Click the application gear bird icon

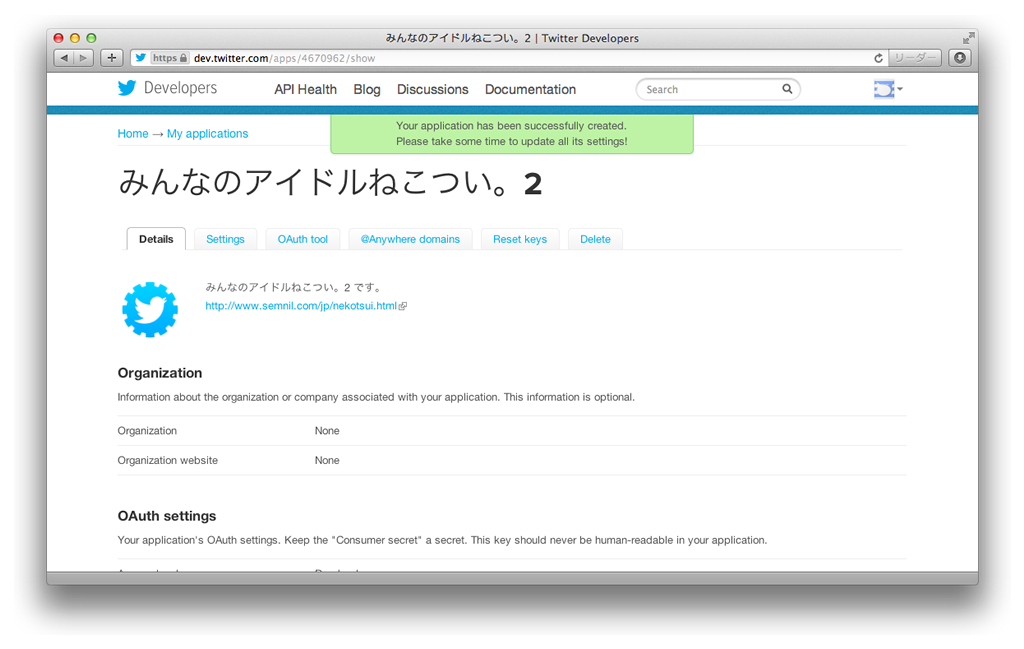coord(150,309)
